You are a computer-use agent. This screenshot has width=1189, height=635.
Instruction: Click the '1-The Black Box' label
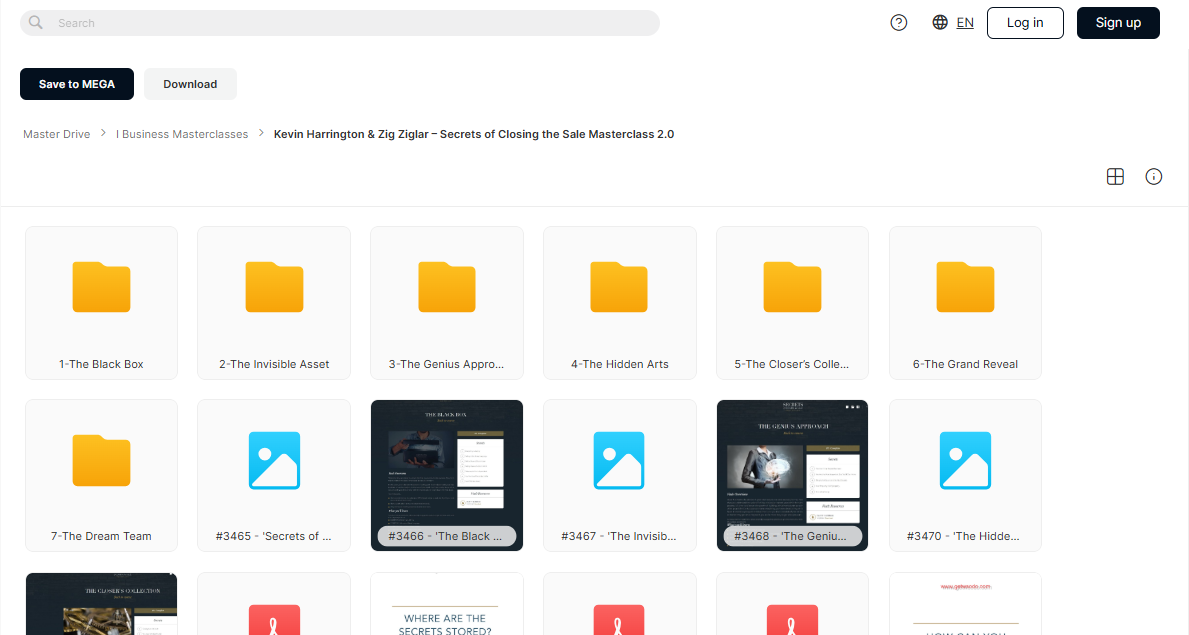point(102,364)
